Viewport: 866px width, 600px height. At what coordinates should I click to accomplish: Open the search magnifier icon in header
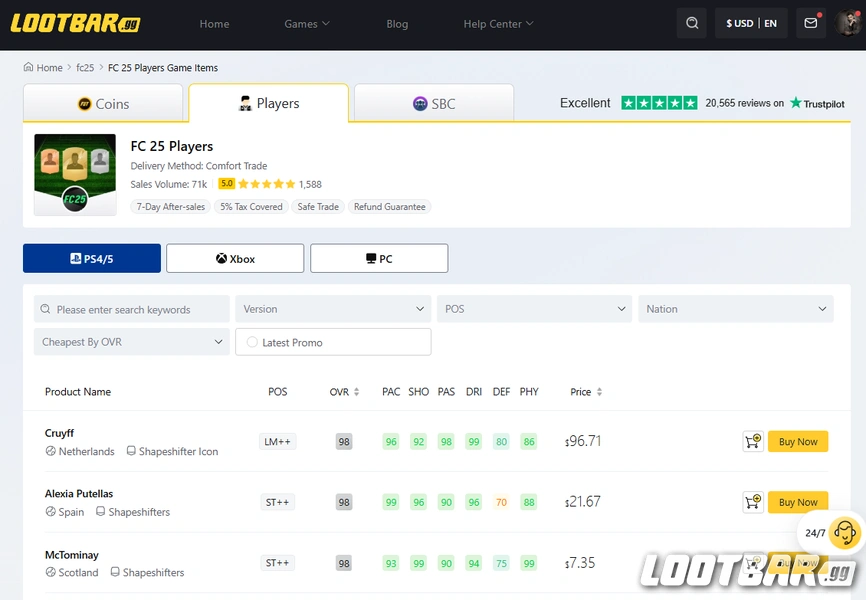pyautogui.click(x=691, y=23)
